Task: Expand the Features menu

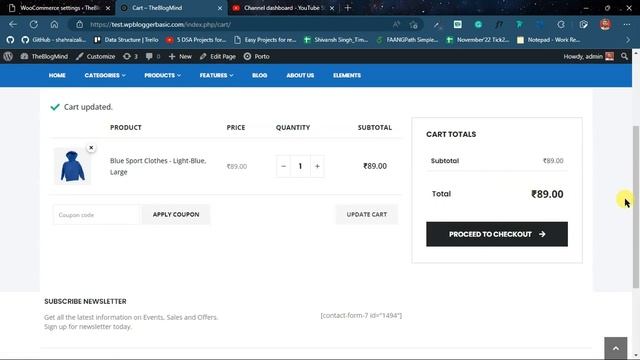Action: pyautogui.click(x=216, y=76)
